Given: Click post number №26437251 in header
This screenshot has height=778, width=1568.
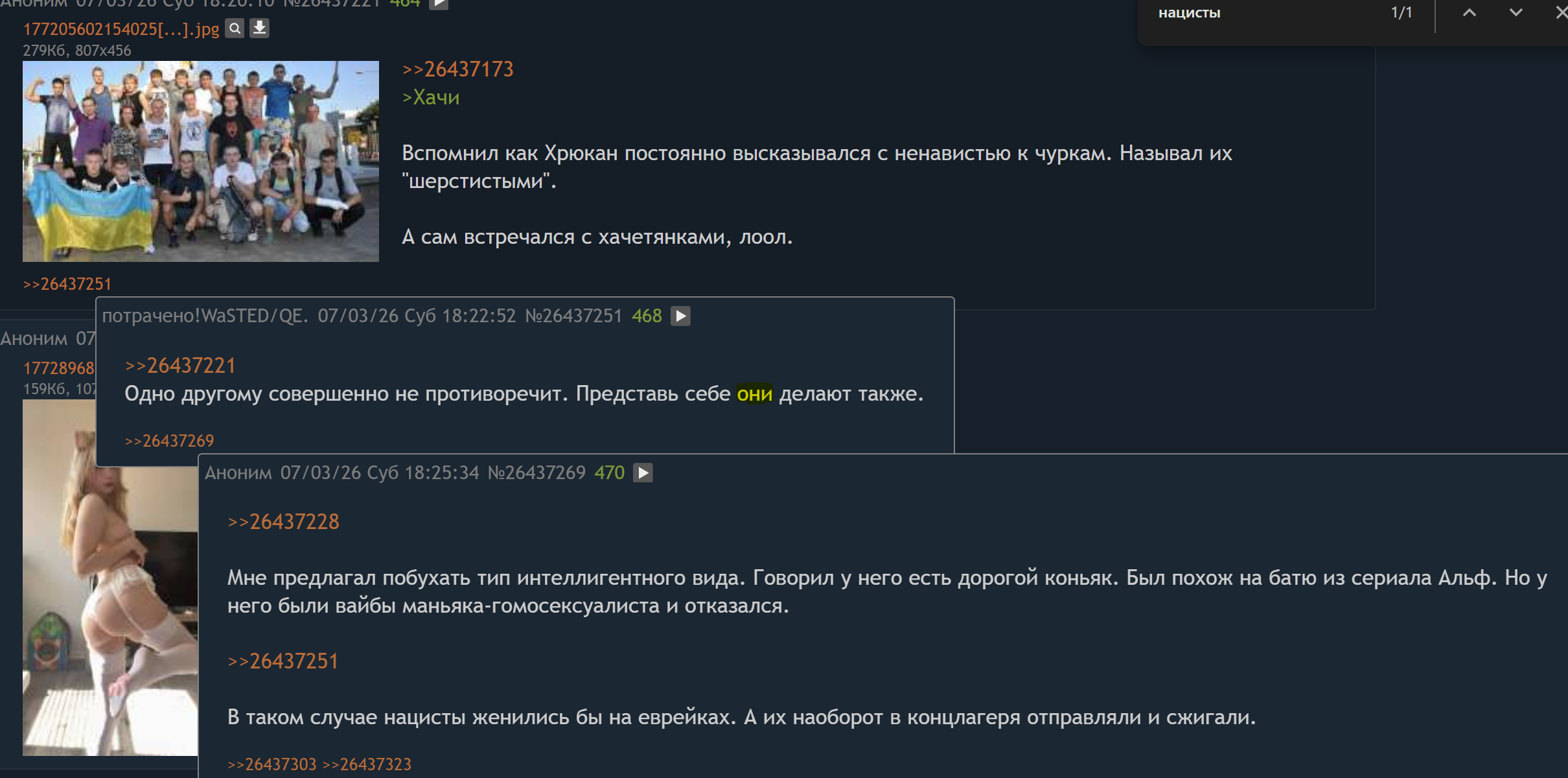Looking at the screenshot, I should pos(573,316).
